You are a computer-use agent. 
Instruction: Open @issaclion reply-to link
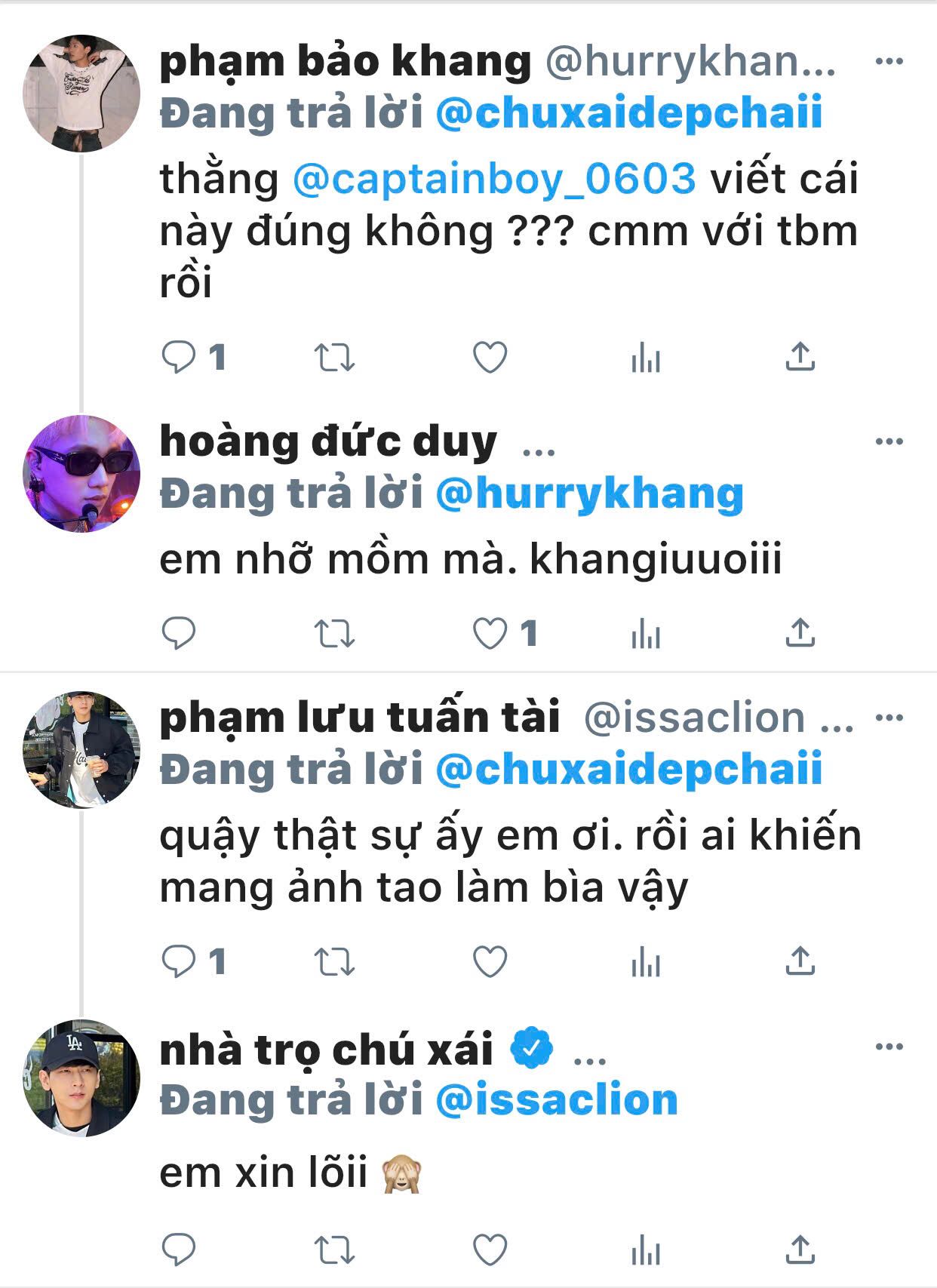[x=557, y=1100]
